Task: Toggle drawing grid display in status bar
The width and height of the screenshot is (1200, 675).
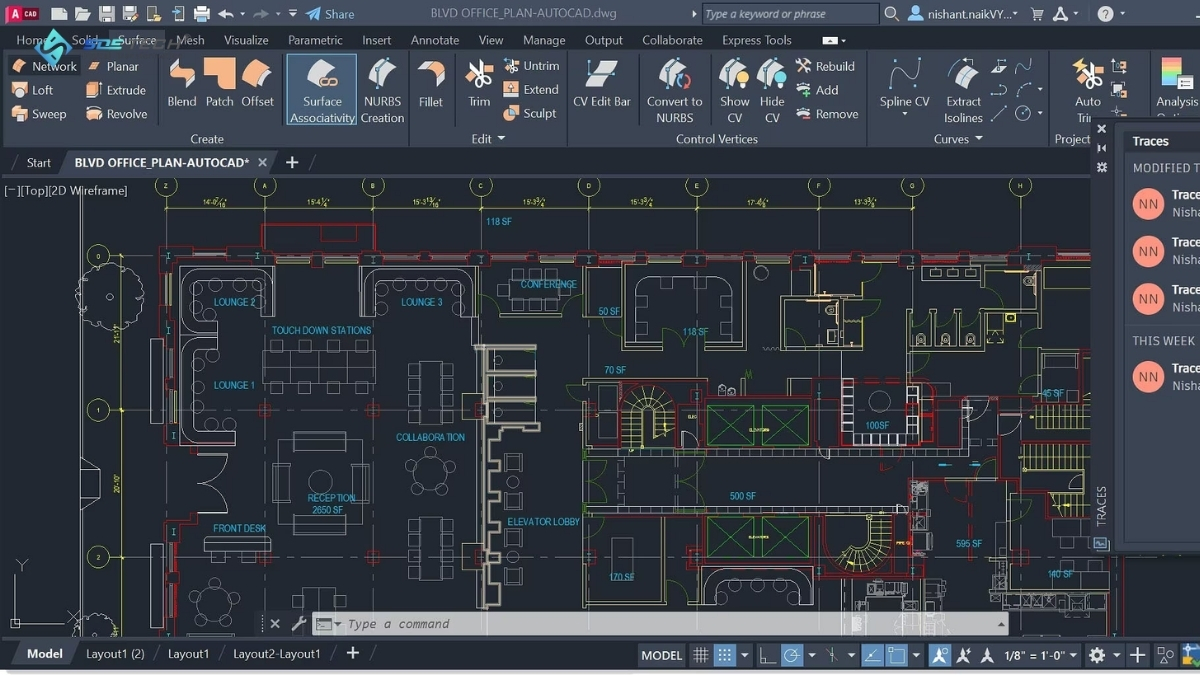Action: (x=701, y=655)
